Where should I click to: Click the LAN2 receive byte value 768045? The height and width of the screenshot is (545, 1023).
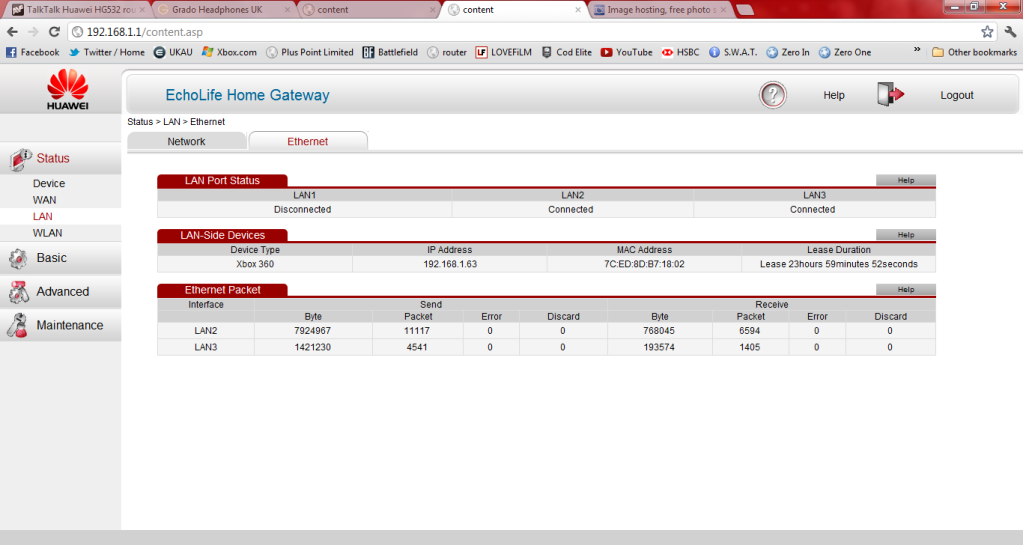[659, 331]
